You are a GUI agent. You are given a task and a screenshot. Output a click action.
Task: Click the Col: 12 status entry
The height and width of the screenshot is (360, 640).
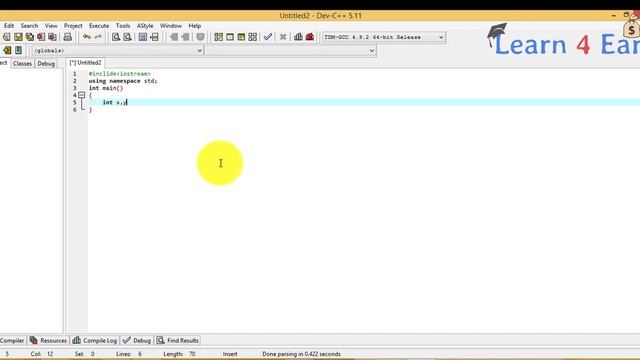click(x=42, y=354)
